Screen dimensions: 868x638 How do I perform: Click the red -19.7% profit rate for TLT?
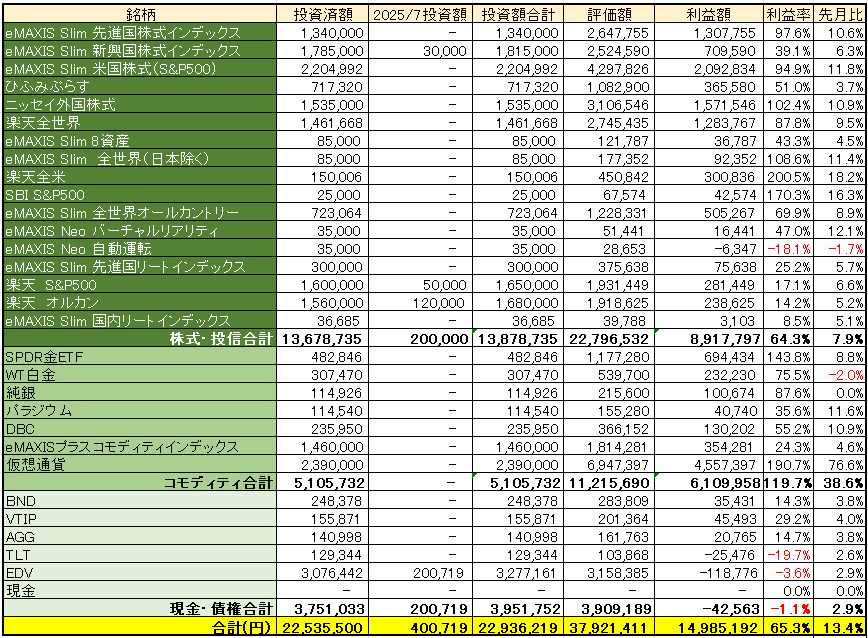coord(788,555)
